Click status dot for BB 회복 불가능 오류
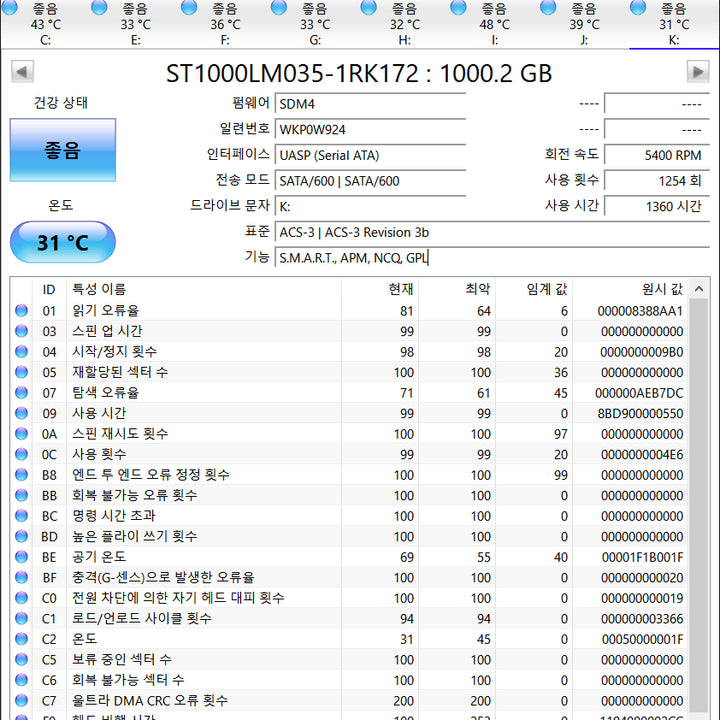Image resolution: width=720 pixels, height=720 pixels. pyautogui.click(x=21, y=495)
